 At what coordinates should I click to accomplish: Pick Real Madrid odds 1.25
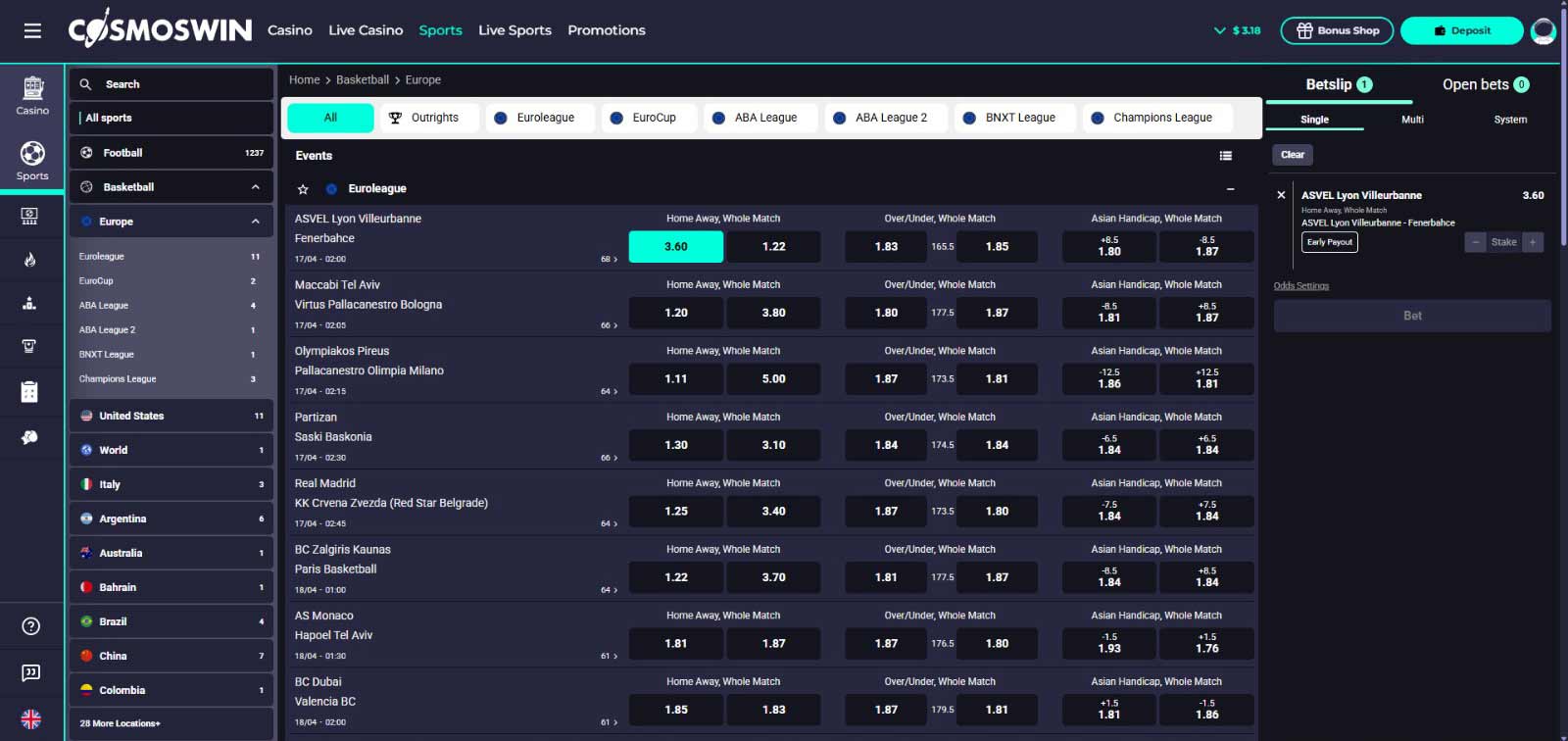[x=675, y=511]
